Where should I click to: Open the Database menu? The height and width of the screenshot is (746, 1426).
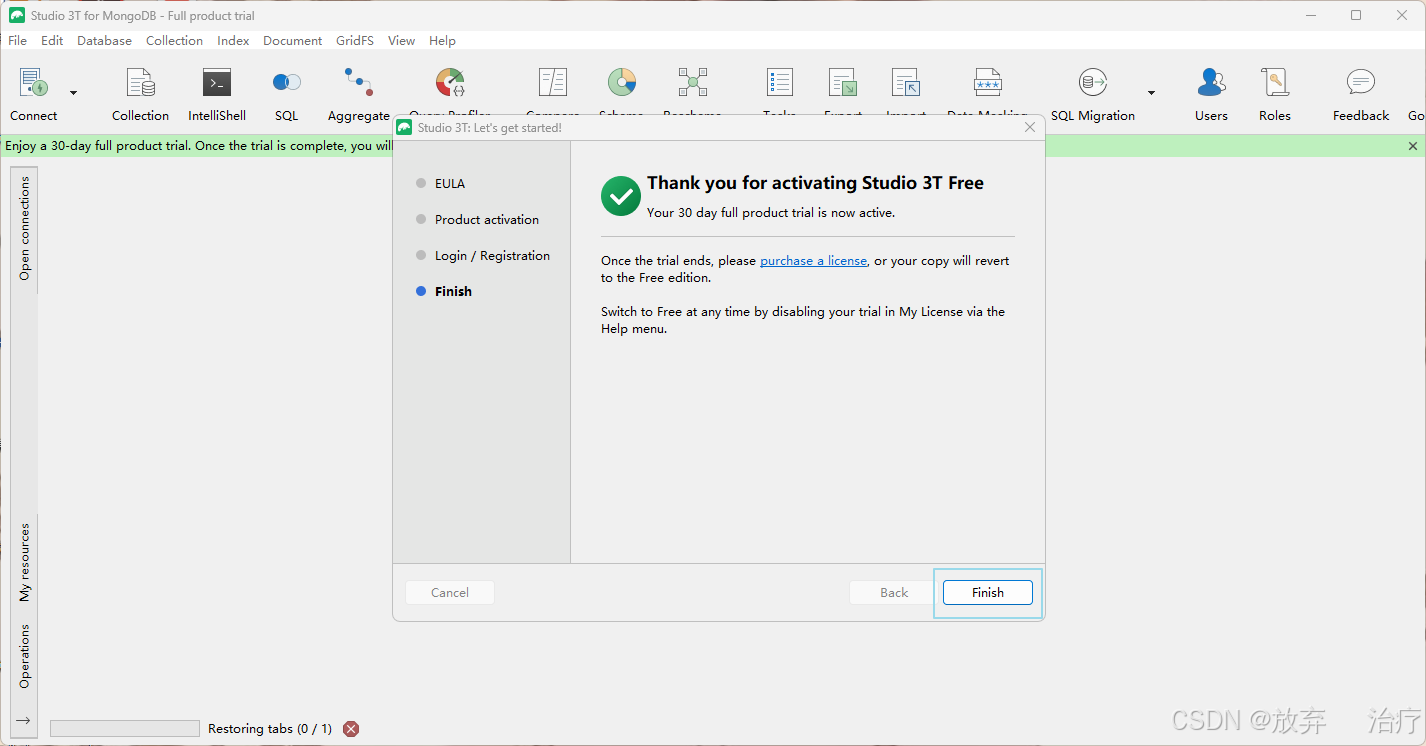coord(105,41)
